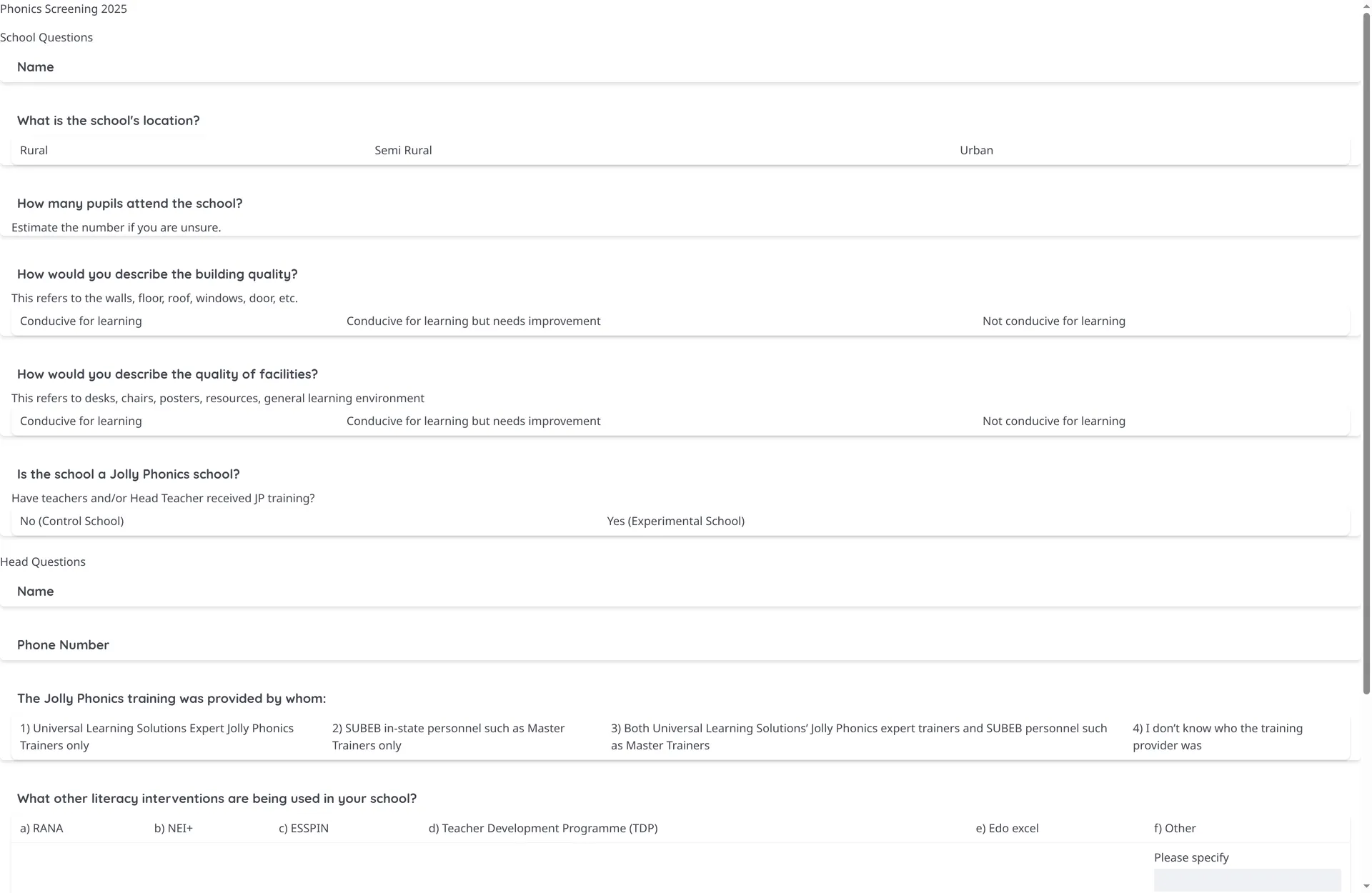Check the Other intervention option
The image size is (1372, 893).
click(1175, 828)
